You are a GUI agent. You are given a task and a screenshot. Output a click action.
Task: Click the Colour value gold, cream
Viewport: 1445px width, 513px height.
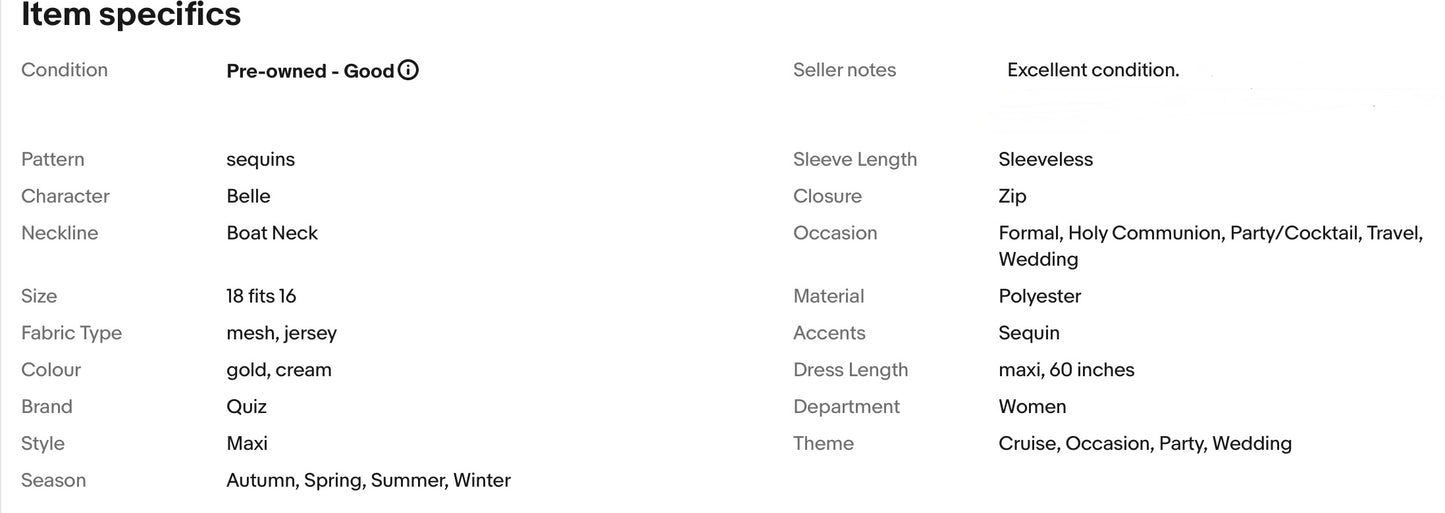[279, 370]
